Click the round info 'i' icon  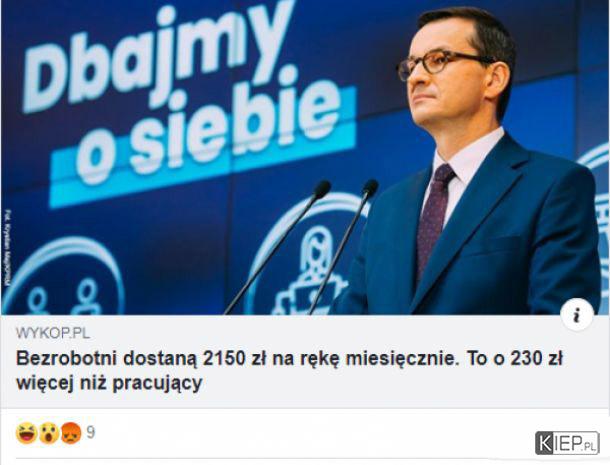(577, 314)
